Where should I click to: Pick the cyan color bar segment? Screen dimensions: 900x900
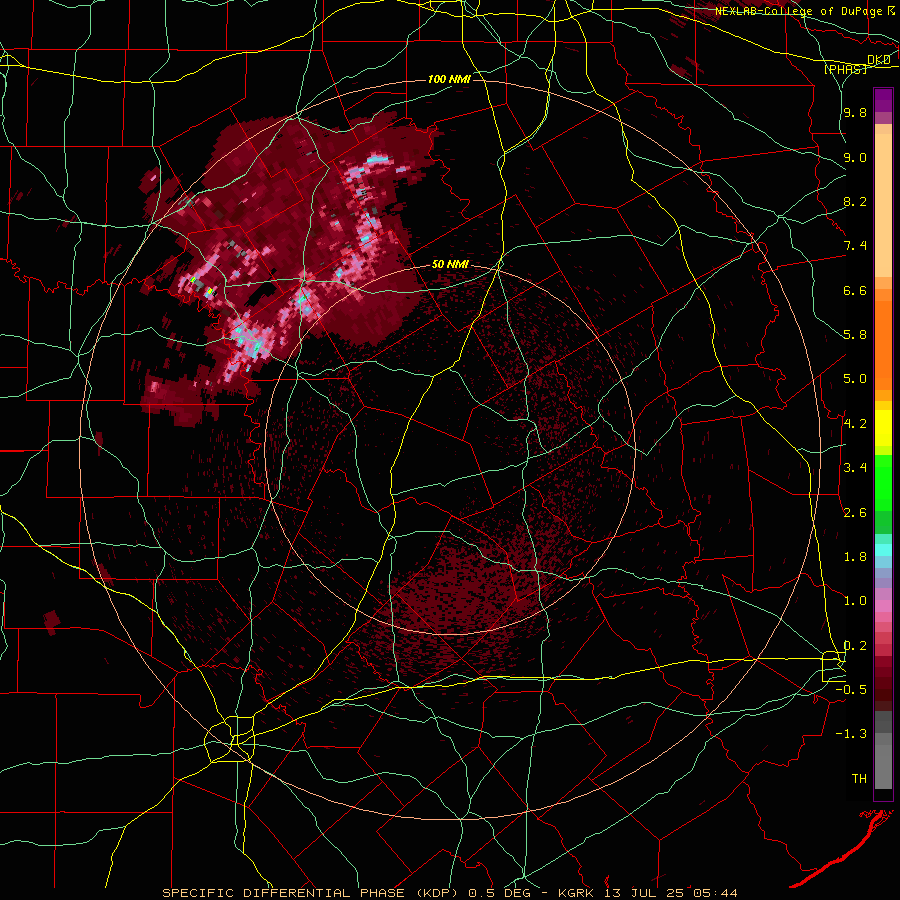tap(883, 550)
